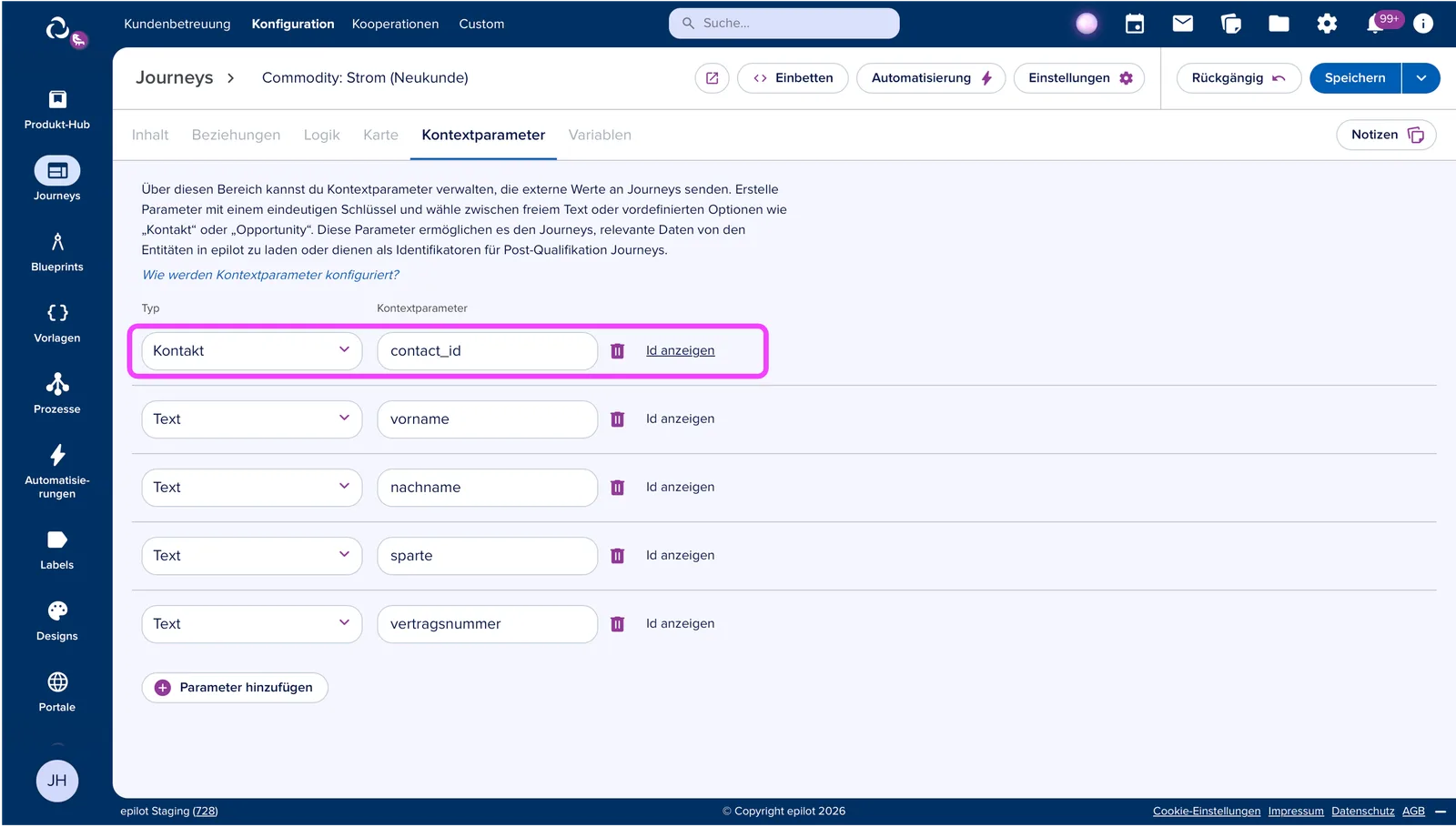Viewport: 1456px width, 827px height.
Task: Open Typ dropdown for vorname row
Action: tap(252, 419)
